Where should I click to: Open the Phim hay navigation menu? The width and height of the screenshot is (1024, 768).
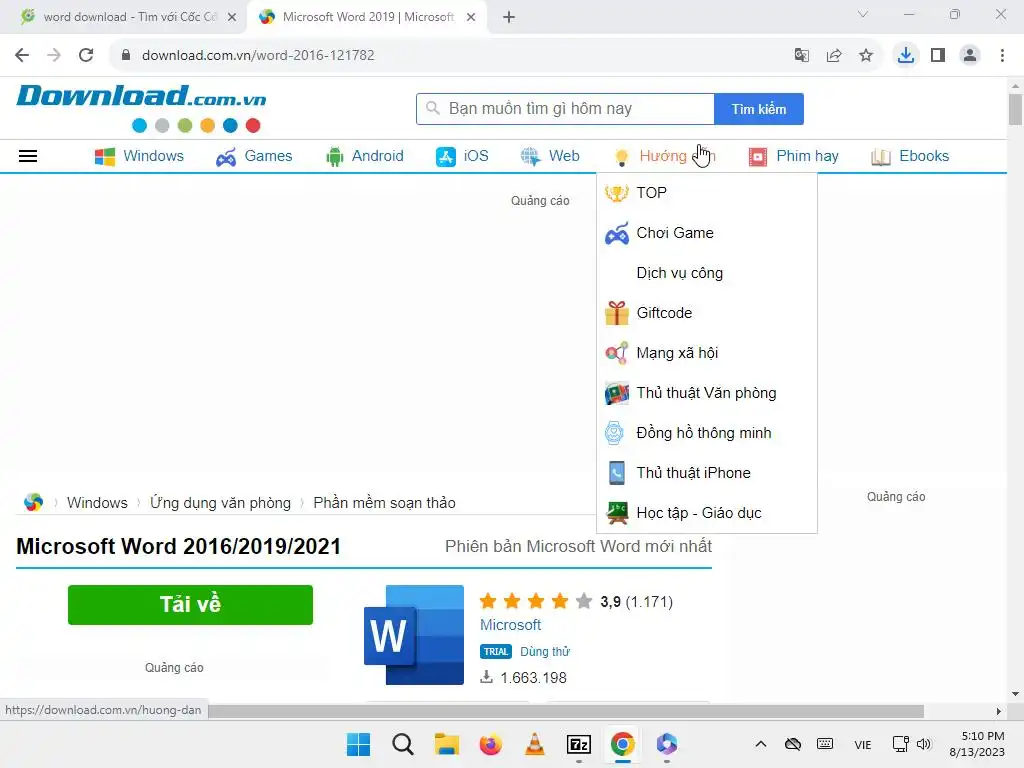click(x=793, y=156)
